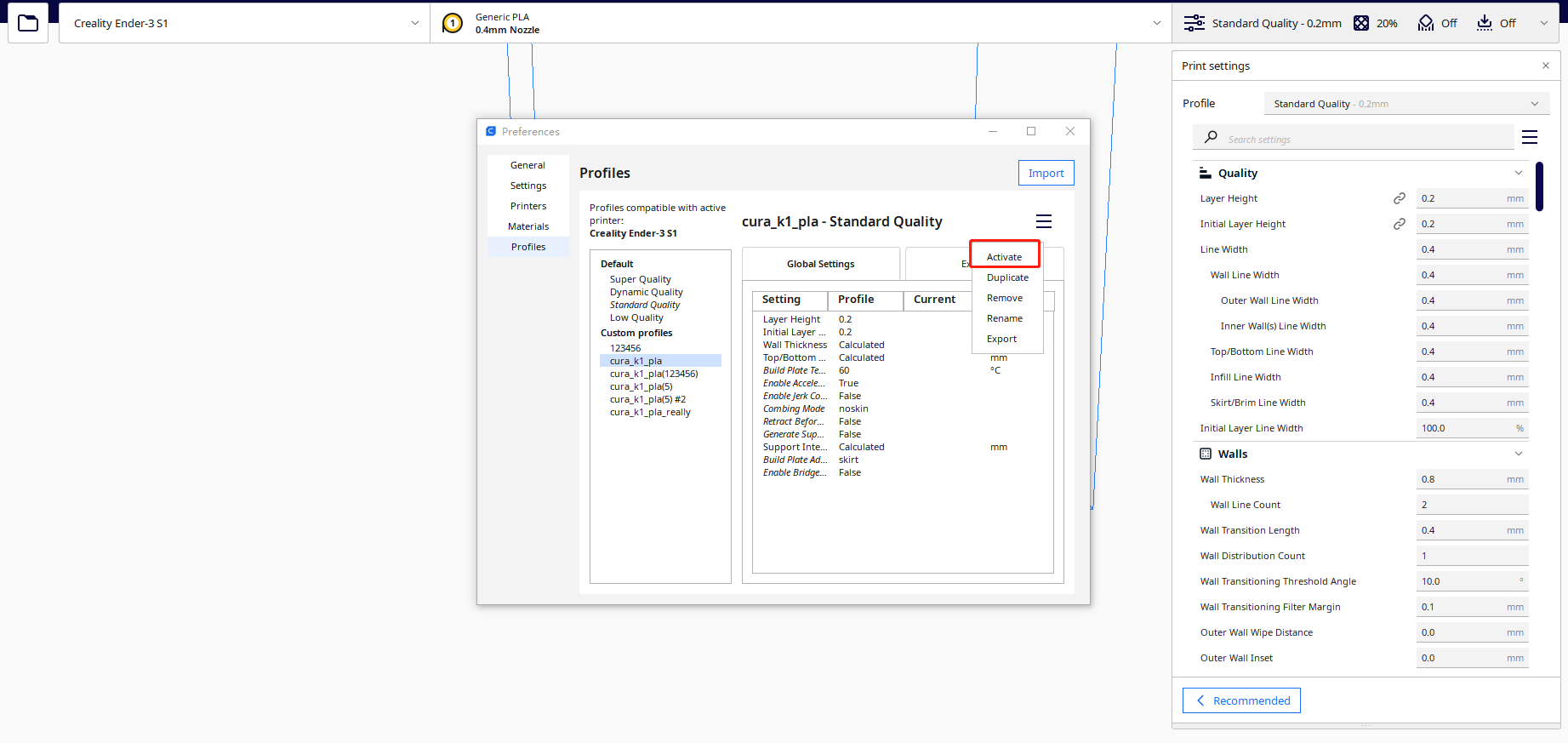The width and height of the screenshot is (1568, 743).
Task: Click the Build Plate Te... row
Action: tap(903, 370)
